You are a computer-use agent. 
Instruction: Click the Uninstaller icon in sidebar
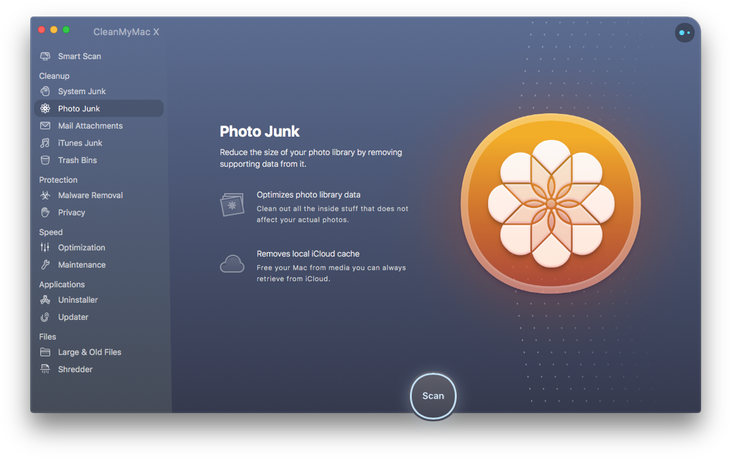coord(45,300)
